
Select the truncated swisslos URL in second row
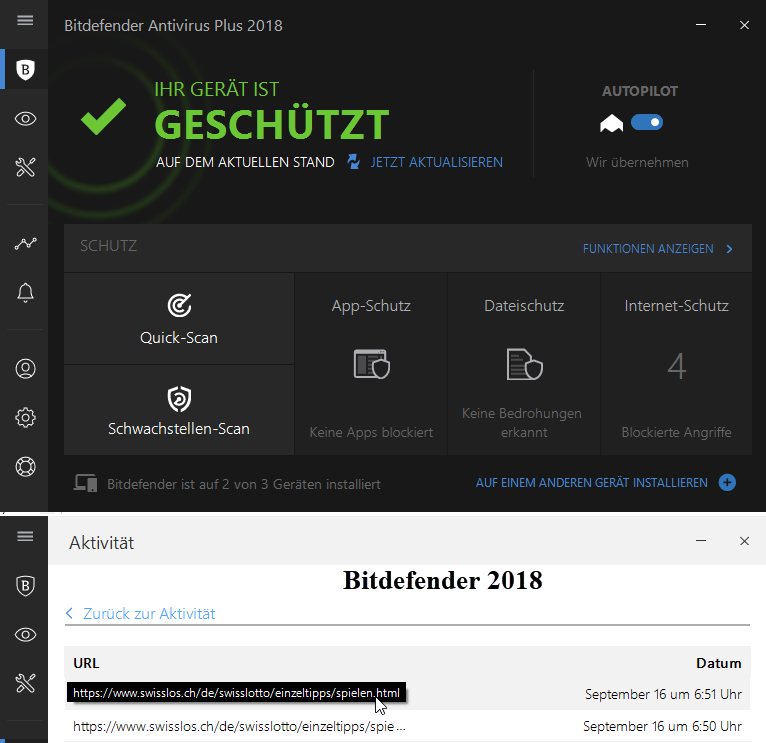tap(239, 726)
